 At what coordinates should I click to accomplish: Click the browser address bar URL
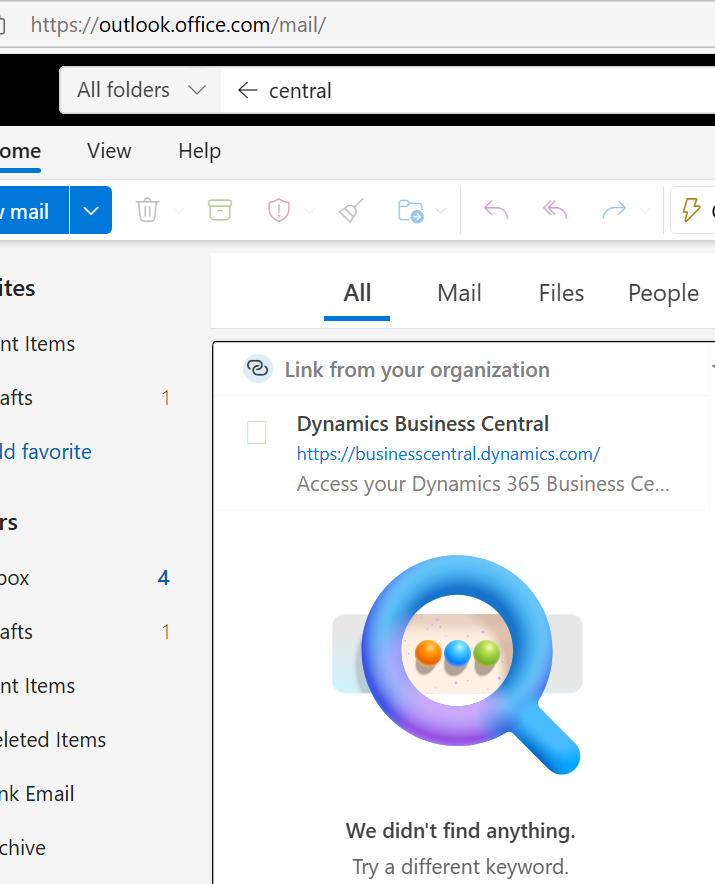(x=178, y=25)
